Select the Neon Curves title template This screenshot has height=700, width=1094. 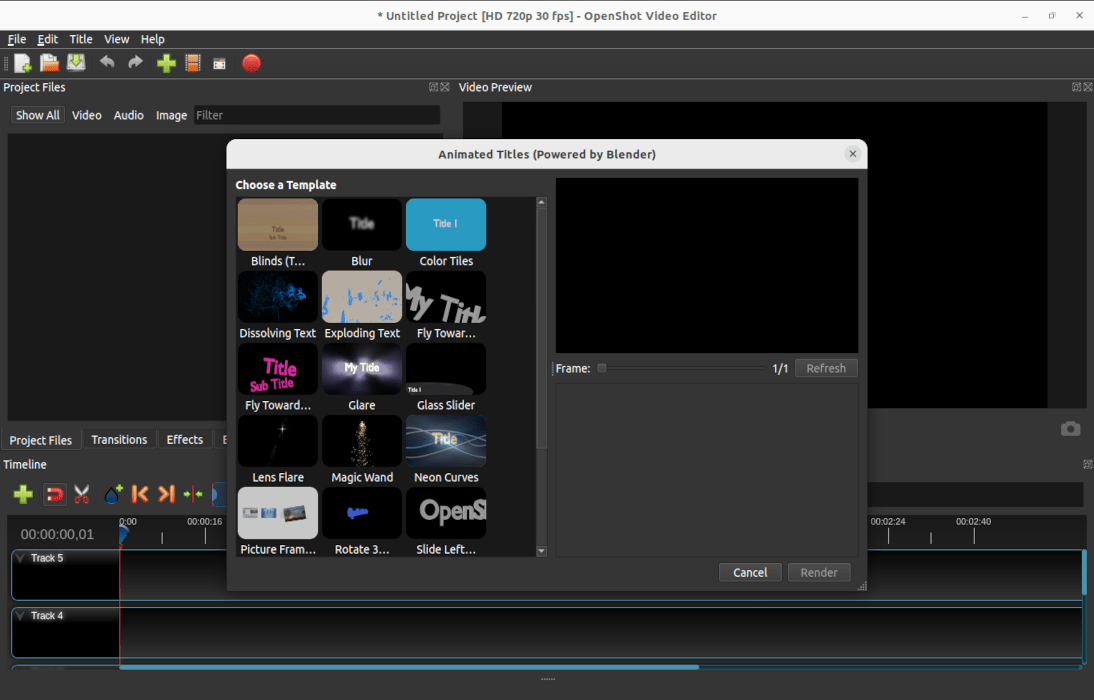coord(445,441)
